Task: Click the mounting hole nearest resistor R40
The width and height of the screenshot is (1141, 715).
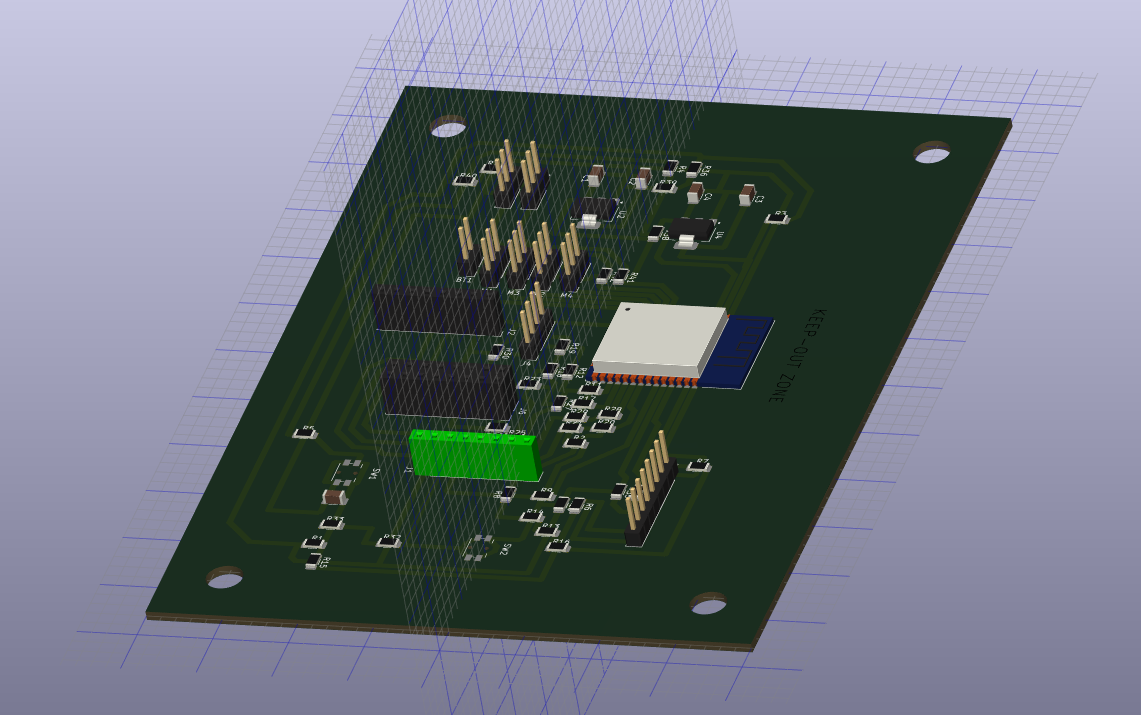Action: (449, 127)
